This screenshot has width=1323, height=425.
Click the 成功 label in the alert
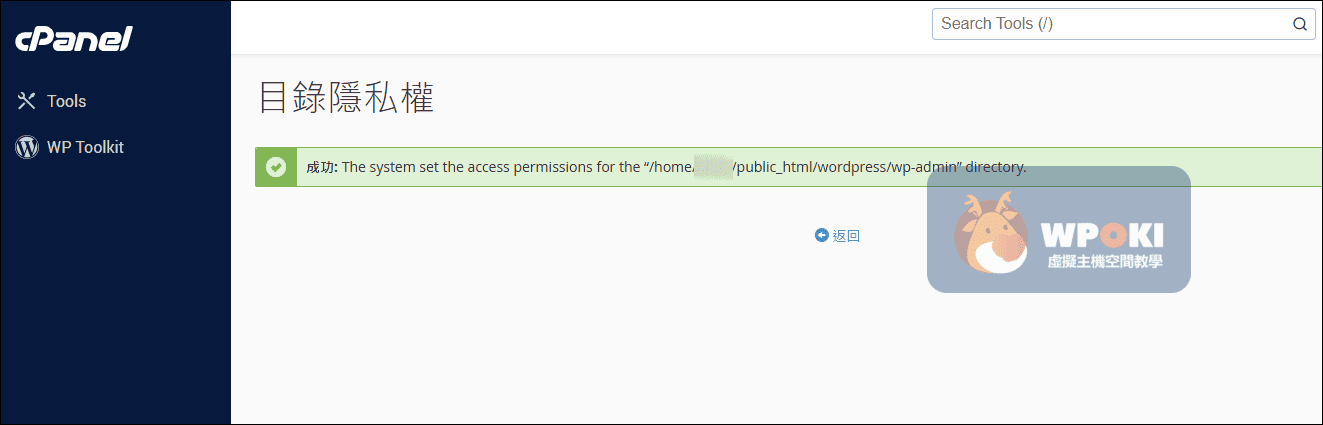321,167
